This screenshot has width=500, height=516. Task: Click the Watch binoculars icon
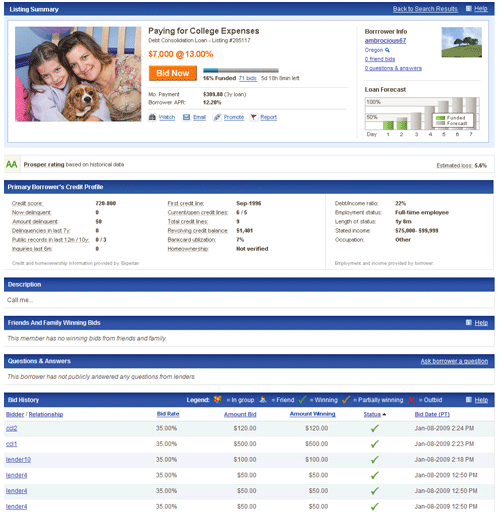click(x=152, y=117)
